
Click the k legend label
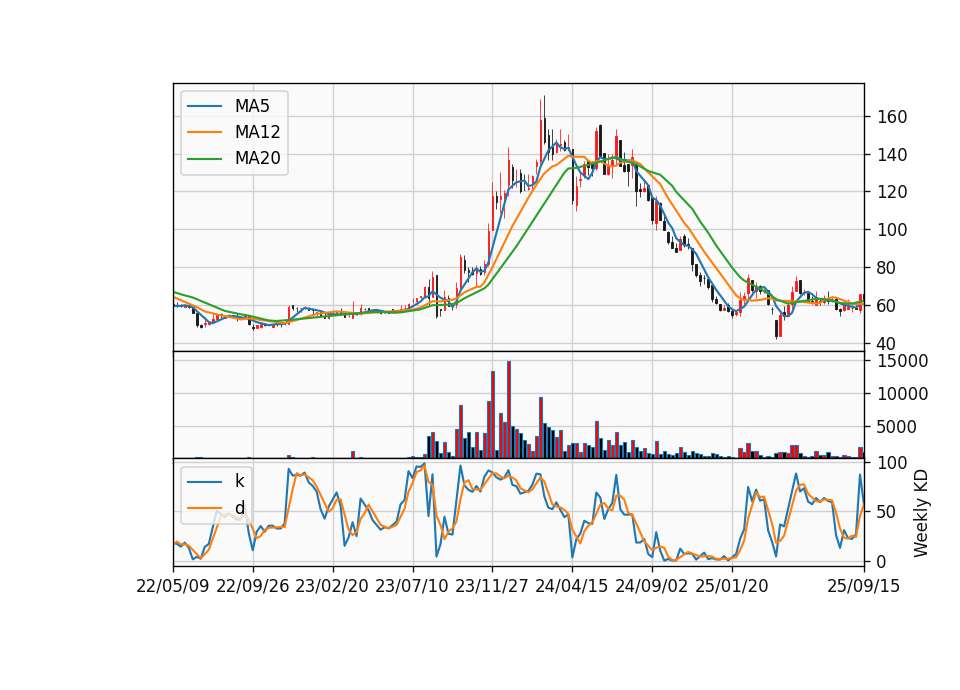coord(240,481)
